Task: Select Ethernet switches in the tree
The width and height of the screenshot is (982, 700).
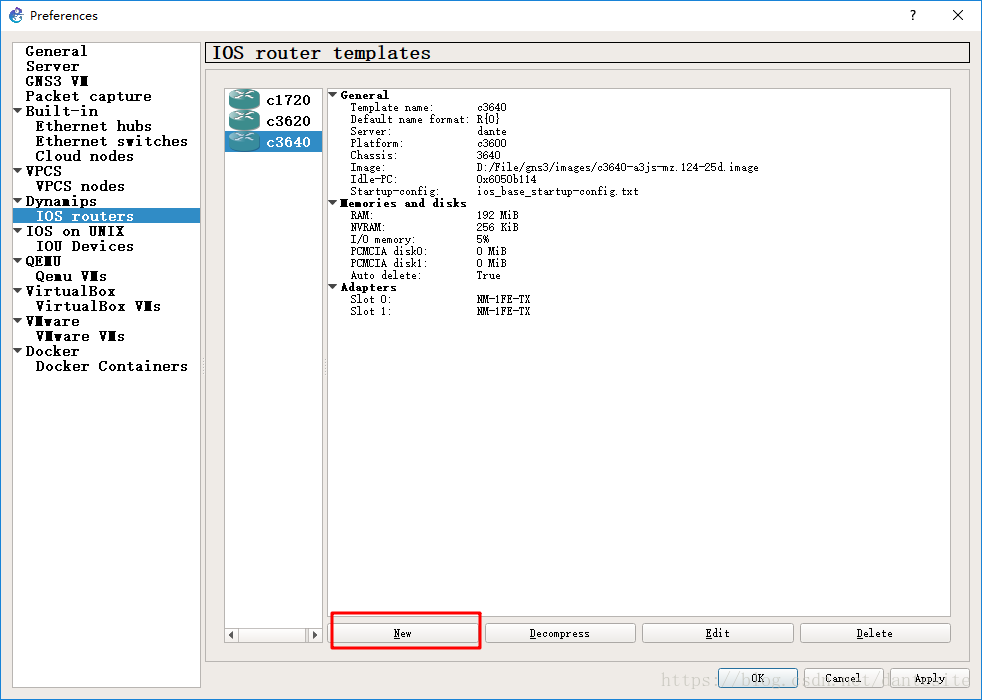Action: pos(111,142)
